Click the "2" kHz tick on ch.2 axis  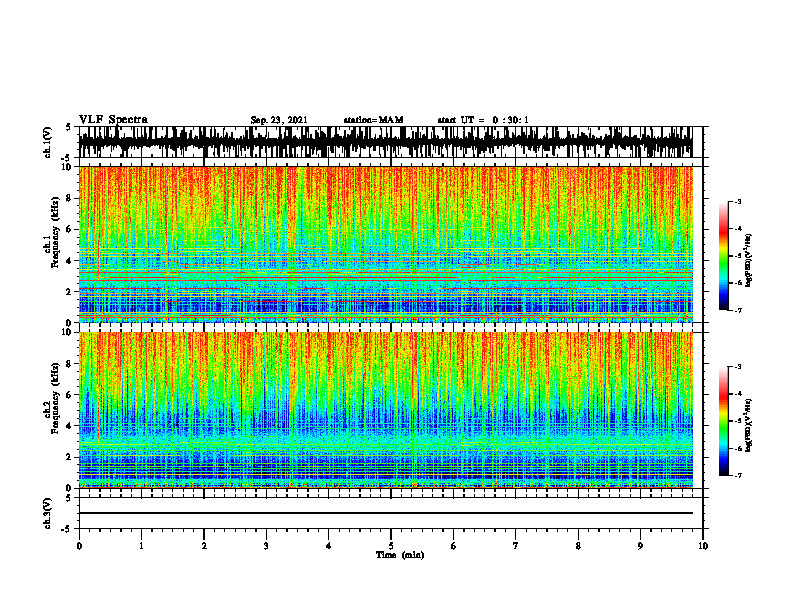69,457
